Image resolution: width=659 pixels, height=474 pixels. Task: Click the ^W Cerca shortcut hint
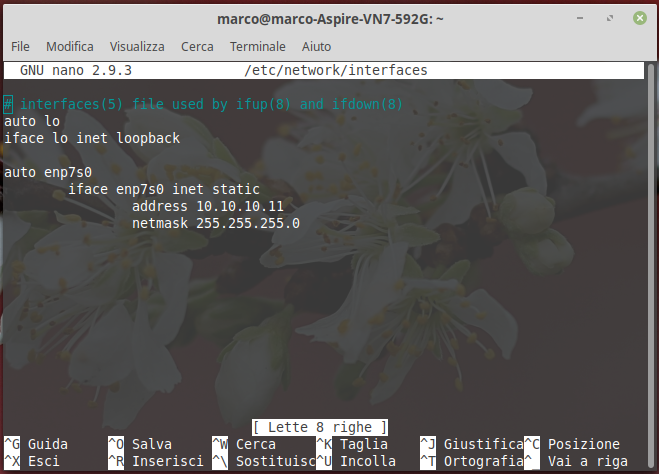point(244,444)
